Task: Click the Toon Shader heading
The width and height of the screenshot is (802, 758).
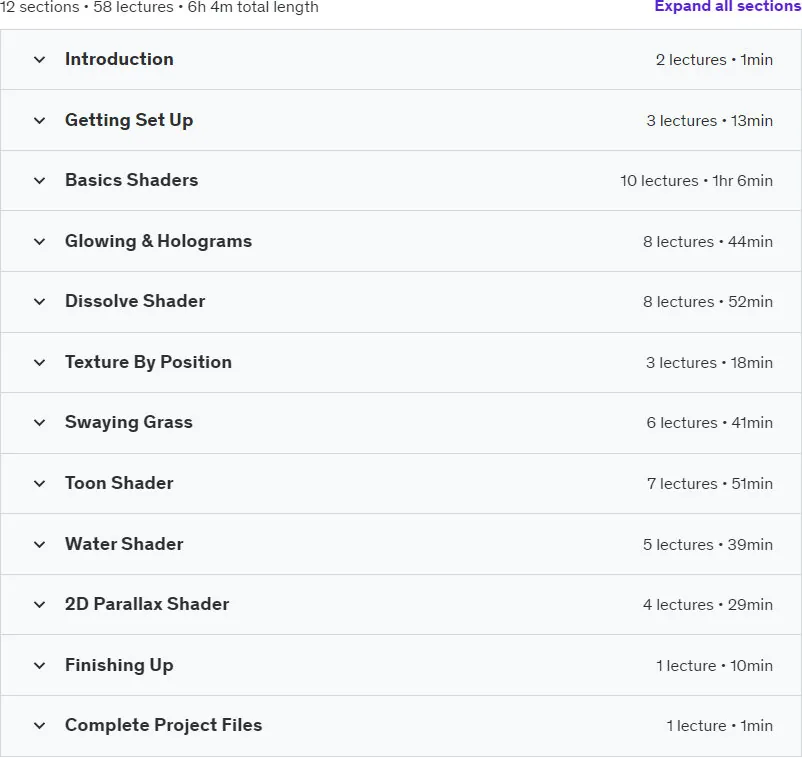Action: pos(119,483)
